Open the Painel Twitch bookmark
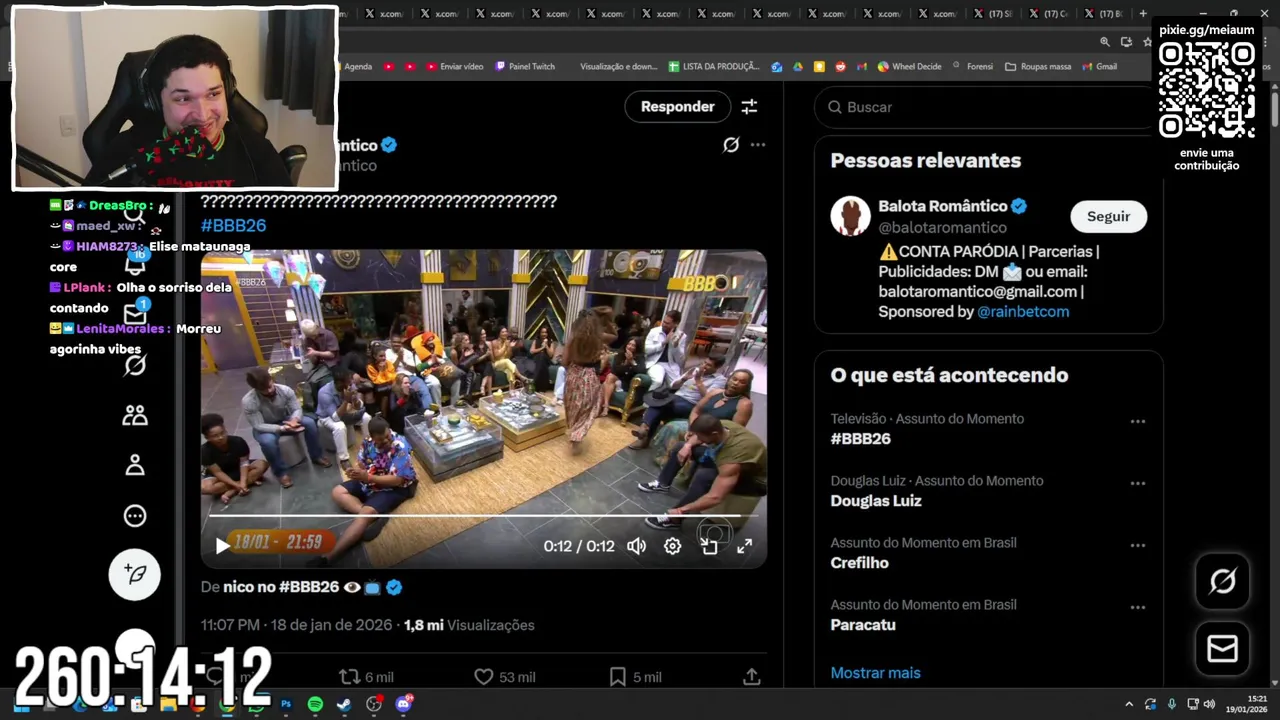Screen dimensions: 1280x720 523,67
